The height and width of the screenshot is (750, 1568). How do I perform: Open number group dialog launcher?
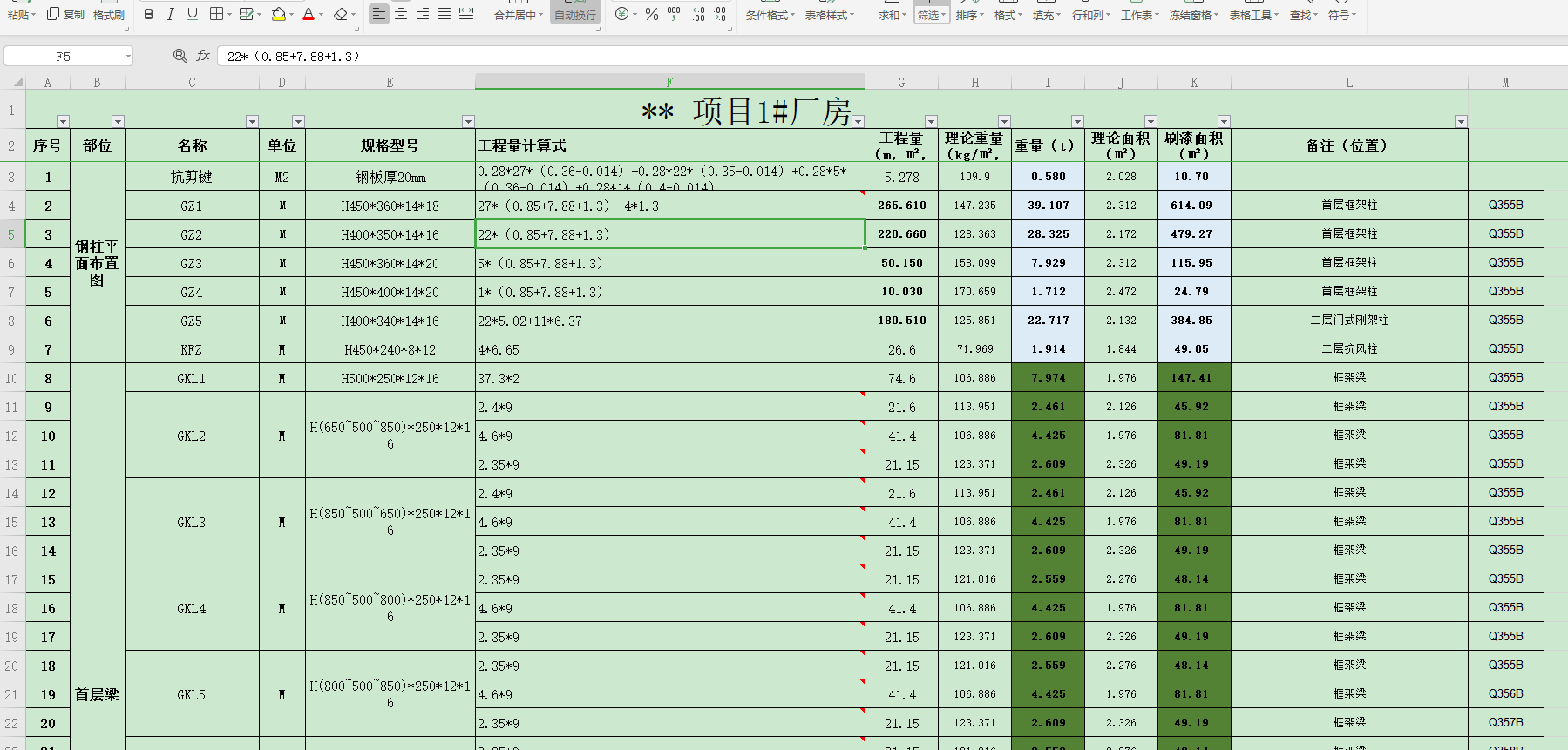pos(729,29)
